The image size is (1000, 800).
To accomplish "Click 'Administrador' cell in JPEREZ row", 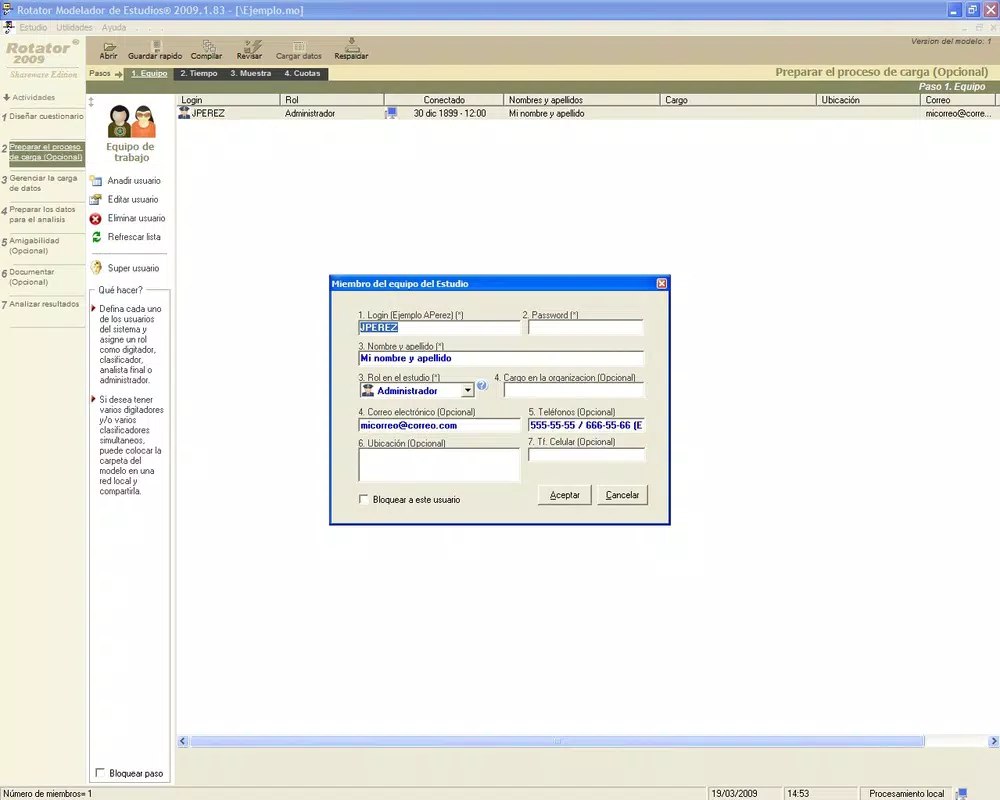I will (x=310, y=114).
